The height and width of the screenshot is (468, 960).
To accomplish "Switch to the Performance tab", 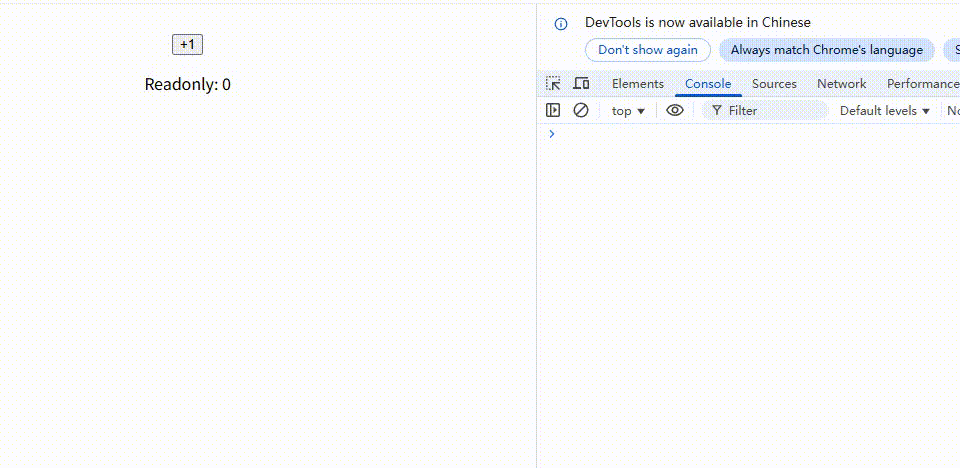I will 921,84.
